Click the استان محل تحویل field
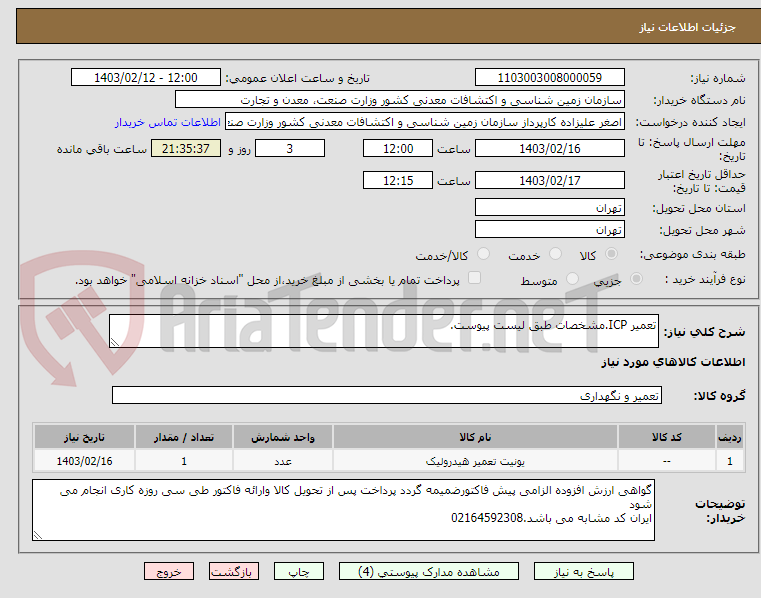The width and height of the screenshot is (761, 598). (549, 208)
